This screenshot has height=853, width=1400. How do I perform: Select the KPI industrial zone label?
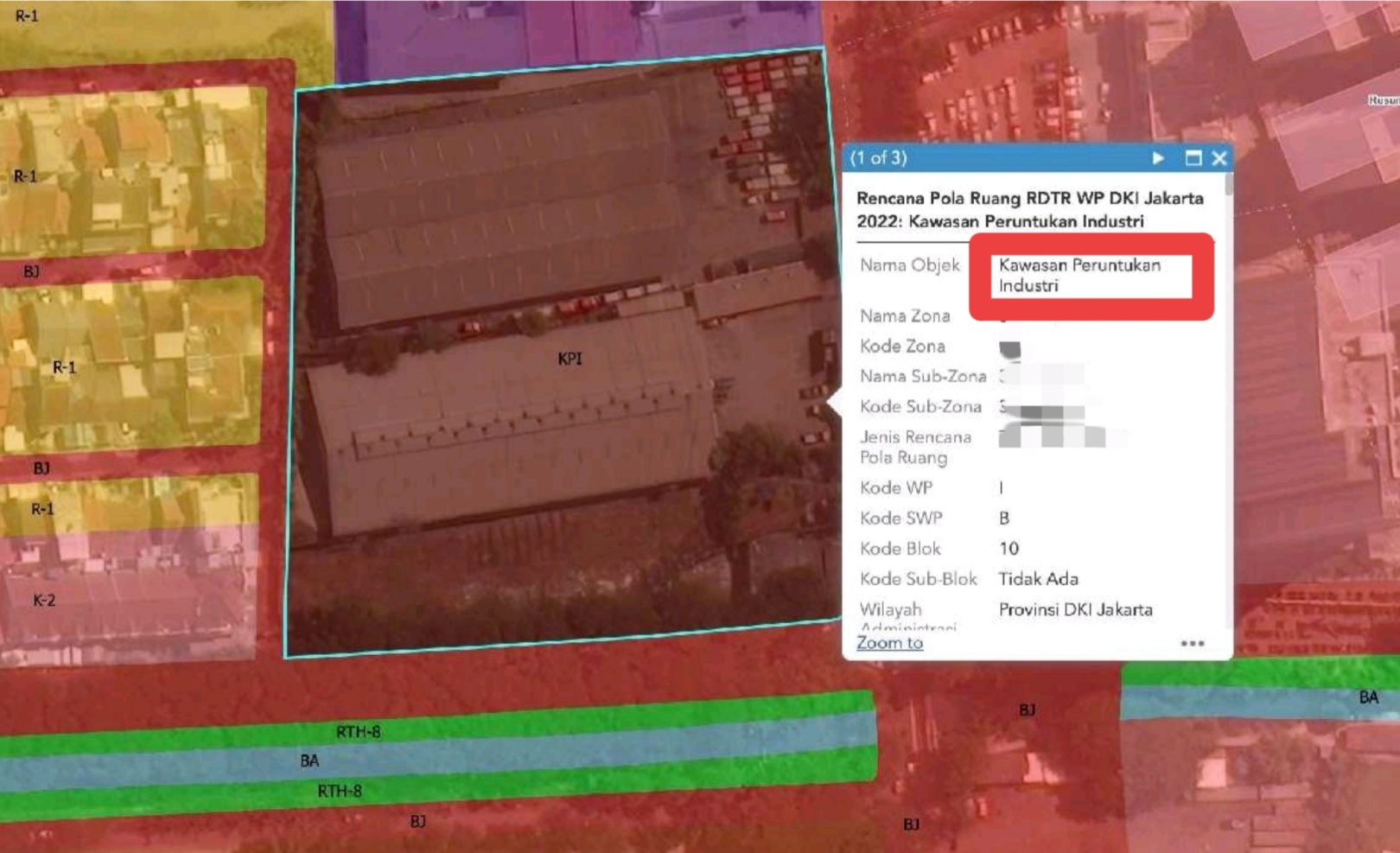570,359
